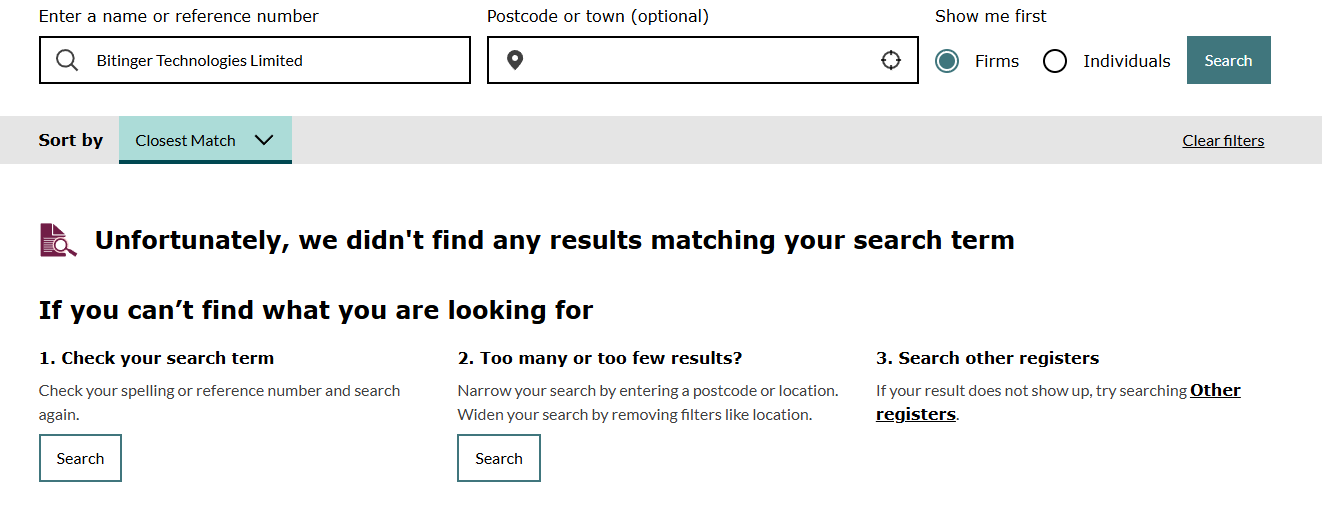Click the "Postcode or town (optional)" label

coord(598,16)
